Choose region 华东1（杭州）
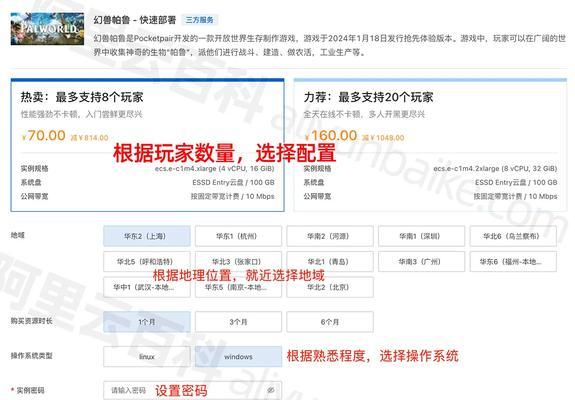Viewport: 575px width, 400px height. [x=238, y=236]
